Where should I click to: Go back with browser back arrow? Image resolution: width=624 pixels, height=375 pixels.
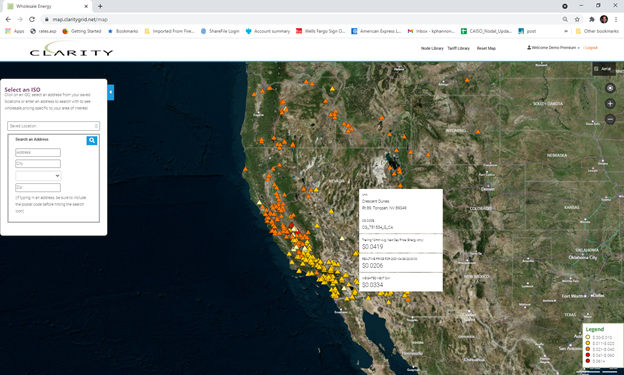tap(8, 19)
